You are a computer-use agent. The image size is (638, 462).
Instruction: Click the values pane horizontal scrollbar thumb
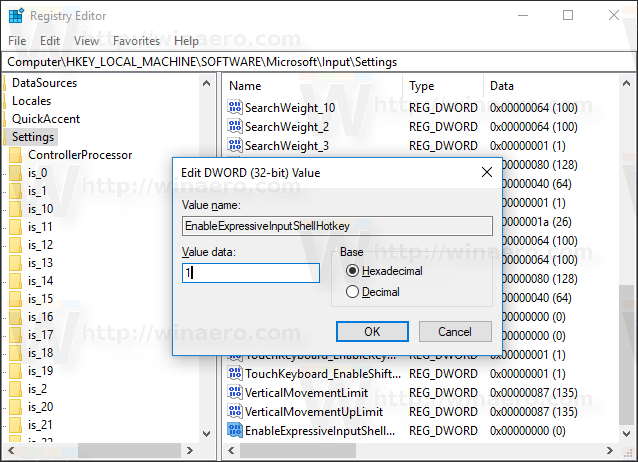(298, 450)
